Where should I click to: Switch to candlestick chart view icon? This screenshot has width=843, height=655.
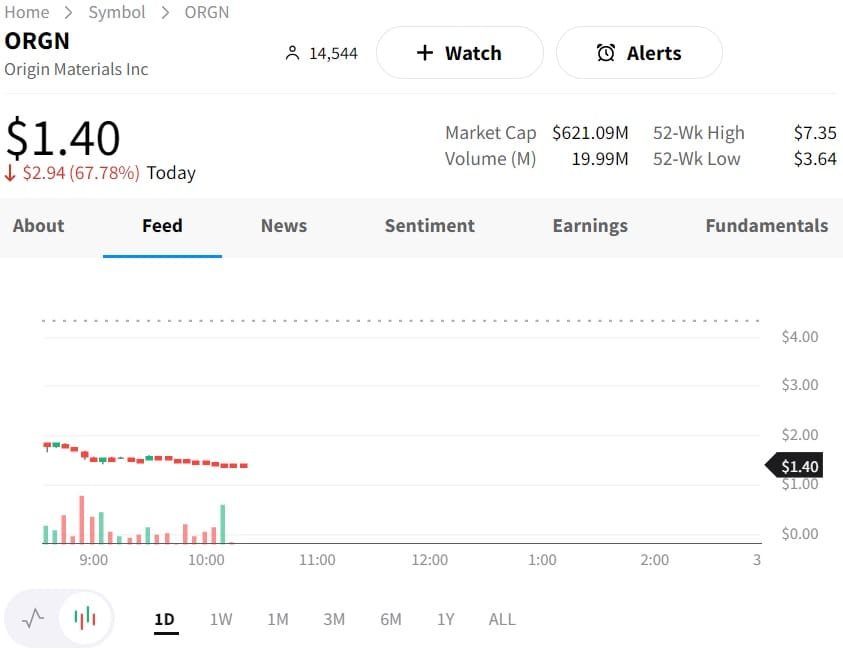tap(86, 618)
